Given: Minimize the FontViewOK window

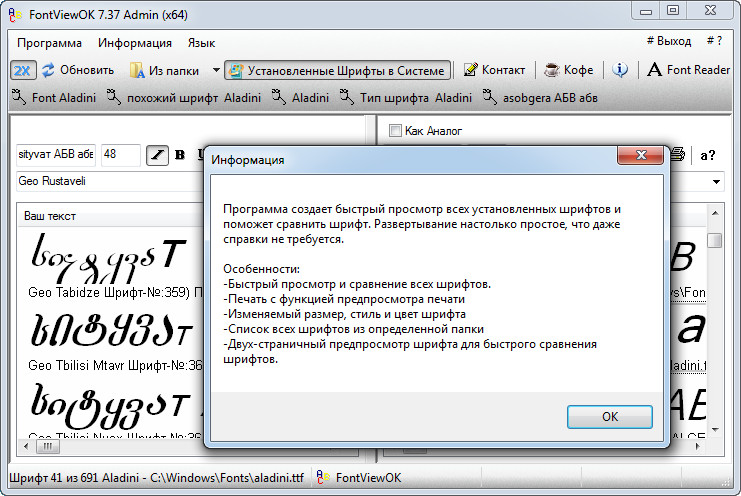Looking at the screenshot, I should (x=646, y=10).
